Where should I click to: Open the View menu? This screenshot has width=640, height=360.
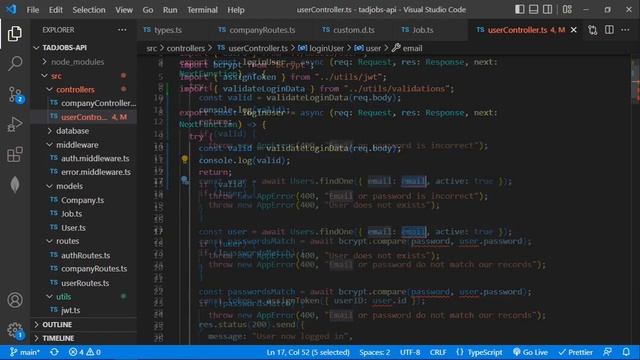coord(124,10)
